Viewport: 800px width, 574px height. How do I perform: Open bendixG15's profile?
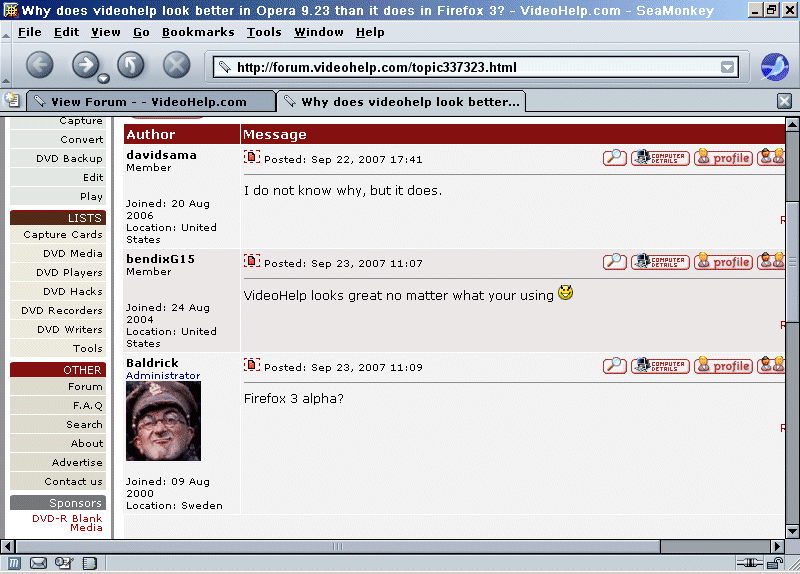(723, 262)
